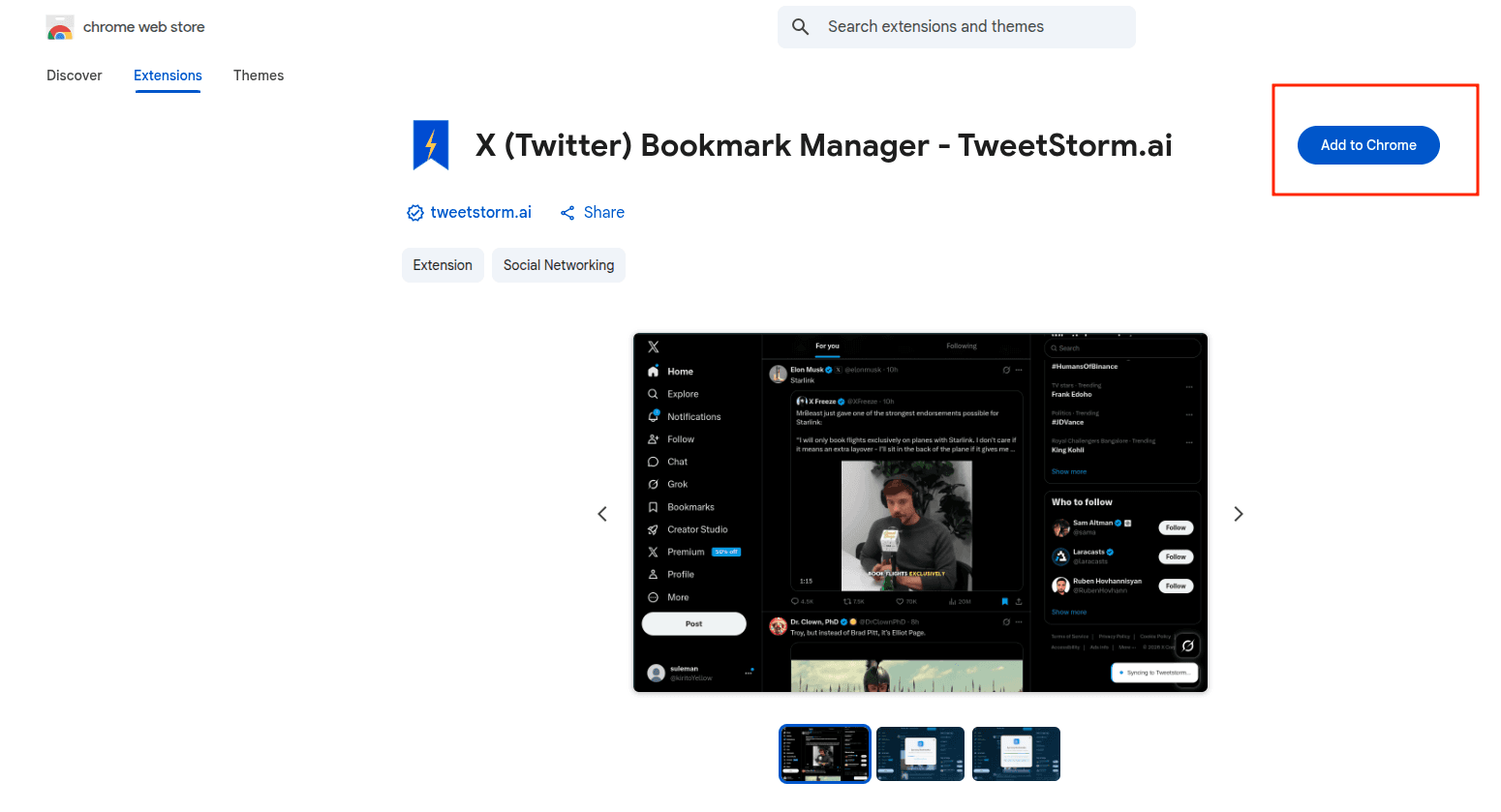Click the Share link
1501x812 pixels.
click(x=593, y=212)
